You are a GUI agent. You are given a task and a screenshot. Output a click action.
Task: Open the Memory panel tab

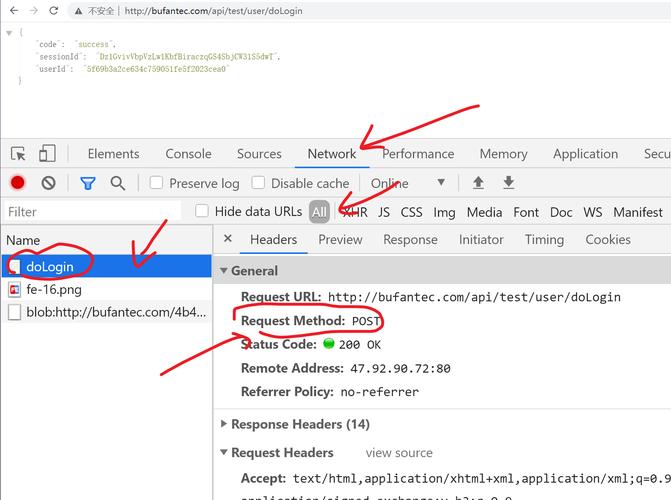click(x=503, y=154)
